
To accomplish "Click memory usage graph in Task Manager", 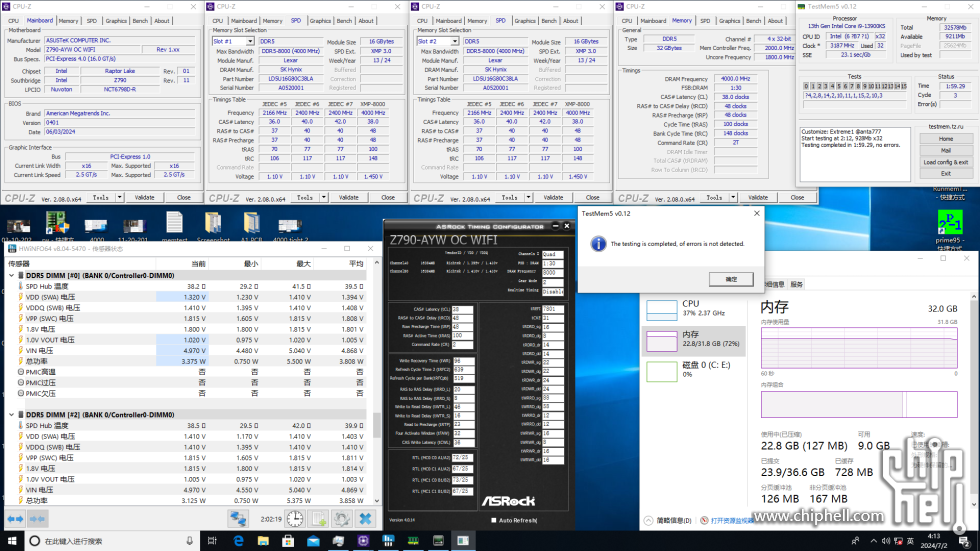I will click(x=859, y=349).
